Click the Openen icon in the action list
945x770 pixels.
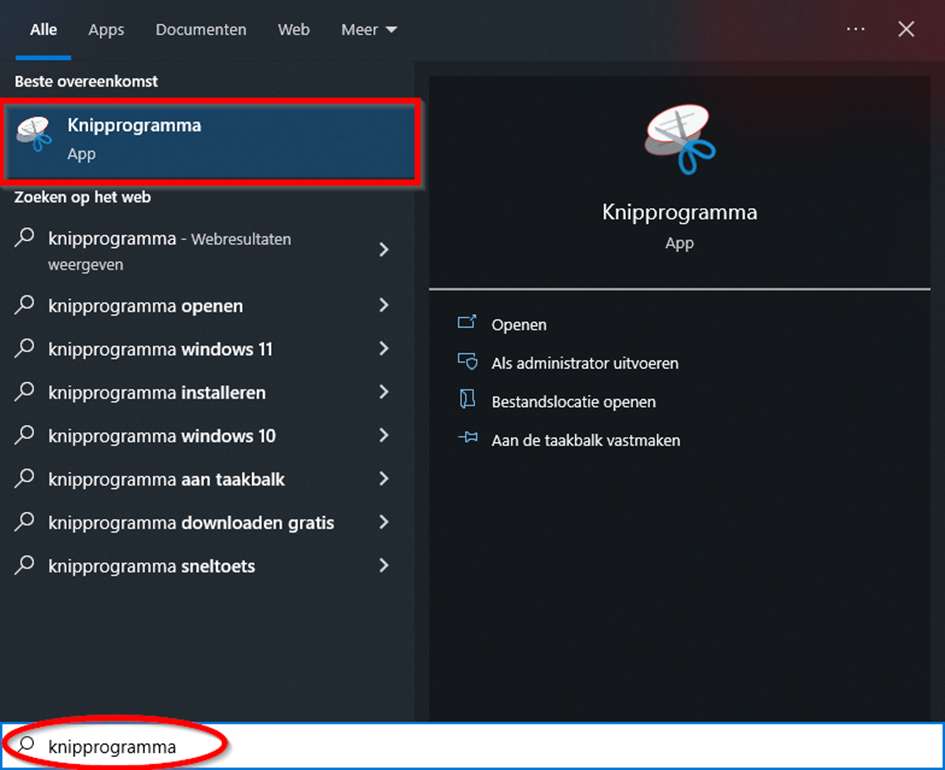[467, 324]
